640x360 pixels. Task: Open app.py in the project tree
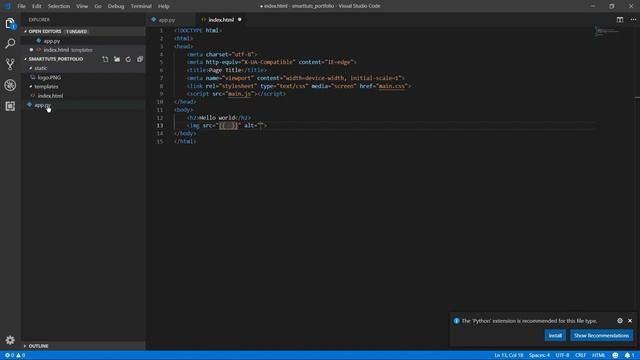(x=42, y=105)
